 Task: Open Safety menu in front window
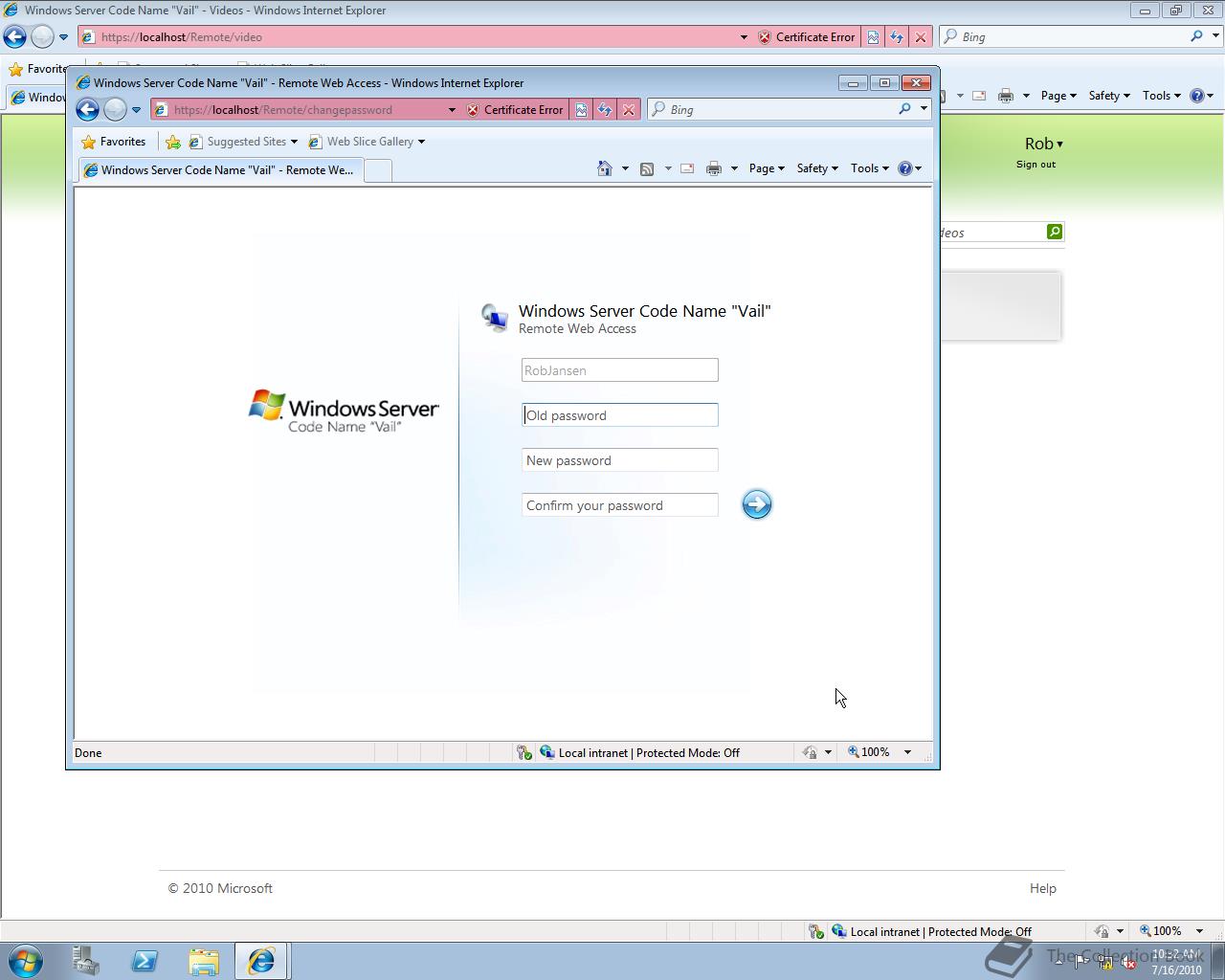coord(817,168)
